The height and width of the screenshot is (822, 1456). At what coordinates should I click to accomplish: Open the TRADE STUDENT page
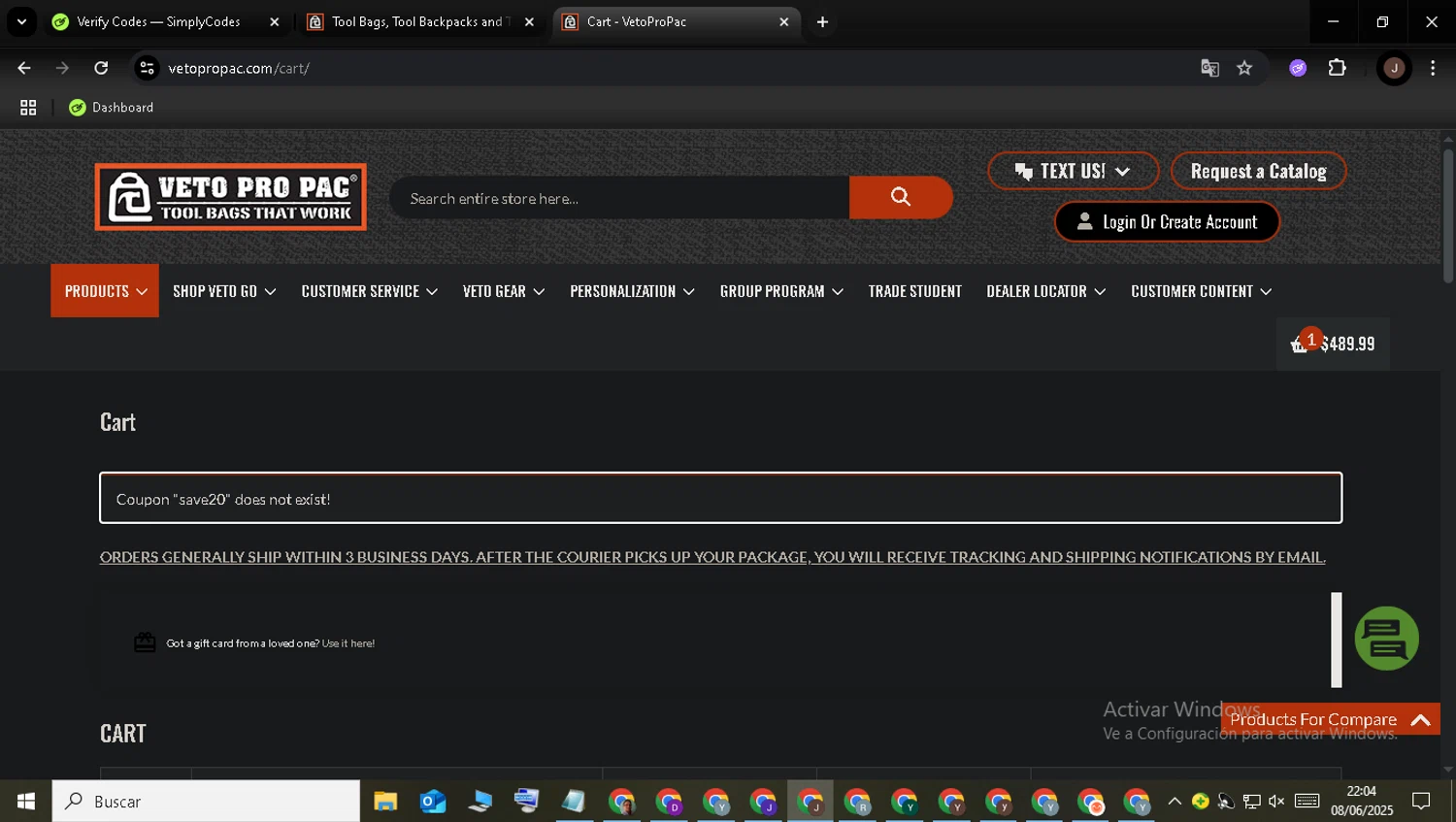pos(914,291)
